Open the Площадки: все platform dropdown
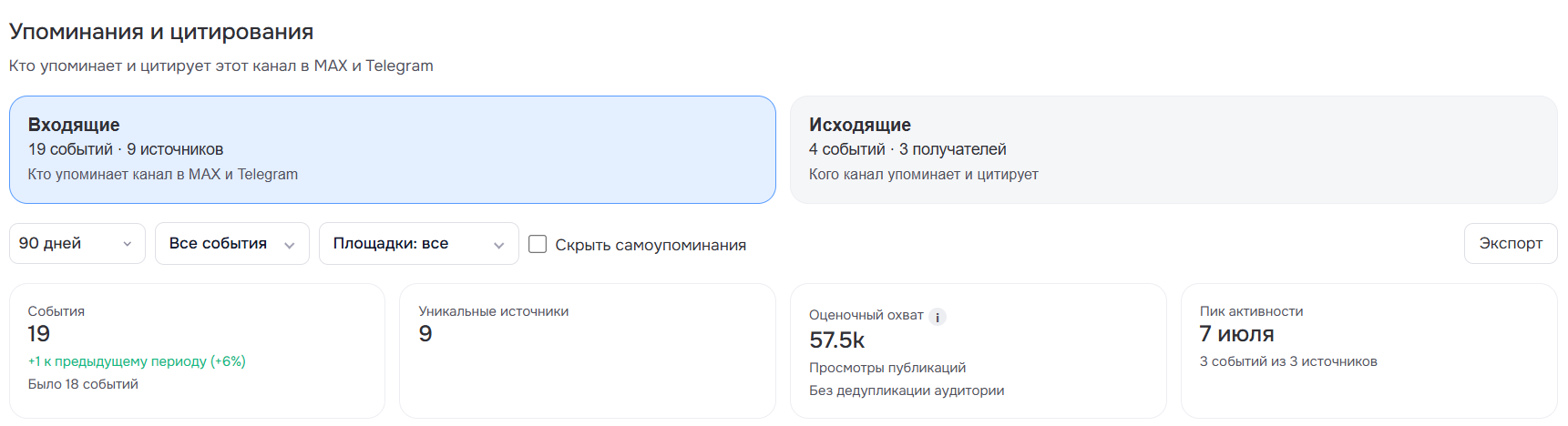The width and height of the screenshot is (1568, 426). [x=419, y=244]
